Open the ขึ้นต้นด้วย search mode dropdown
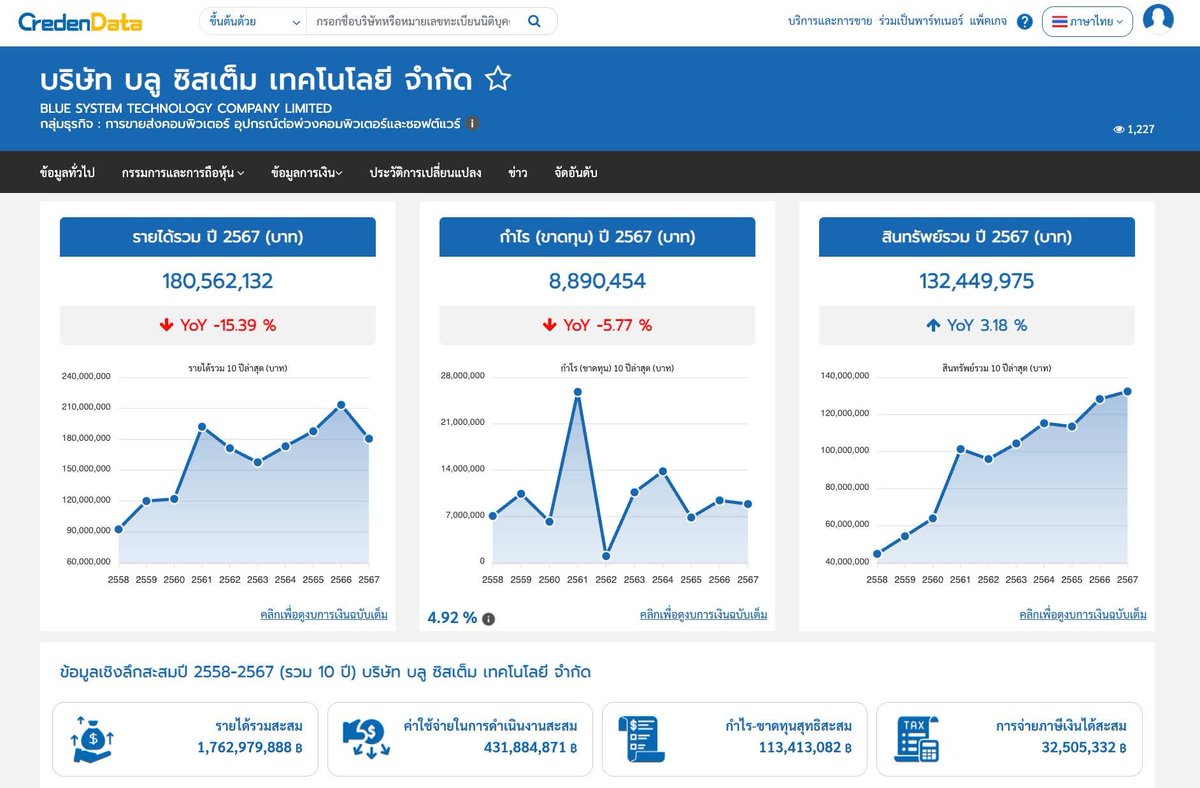Image resolution: width=1200 pixels, height=788 pixels. 253,21
